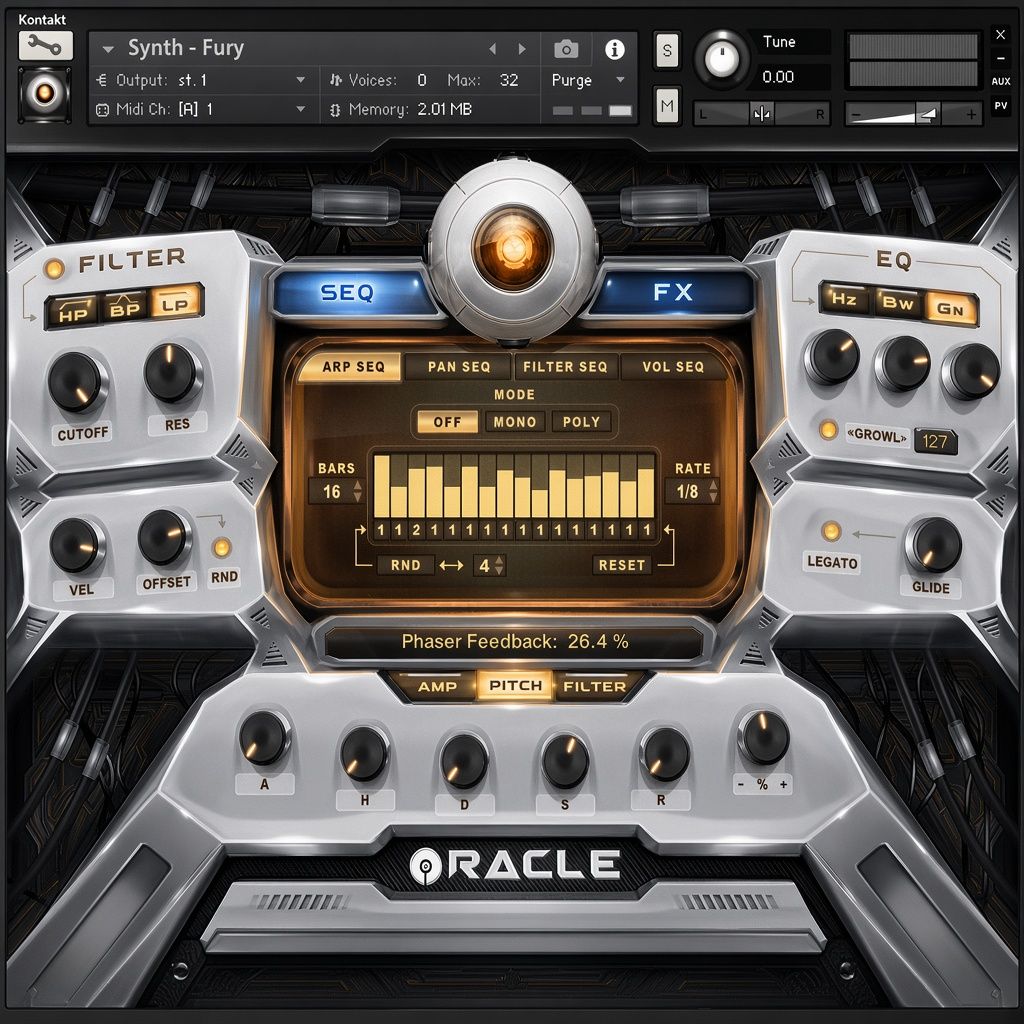1024x1024 pixels.
Task: Select the LP low-pass filter icon
Action: 175,302
